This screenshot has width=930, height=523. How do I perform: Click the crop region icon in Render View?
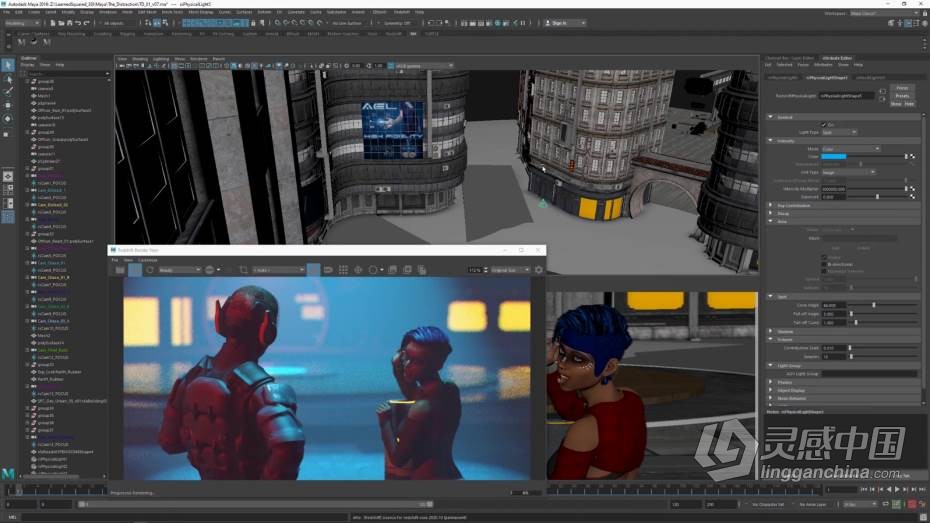click(243, 270)
